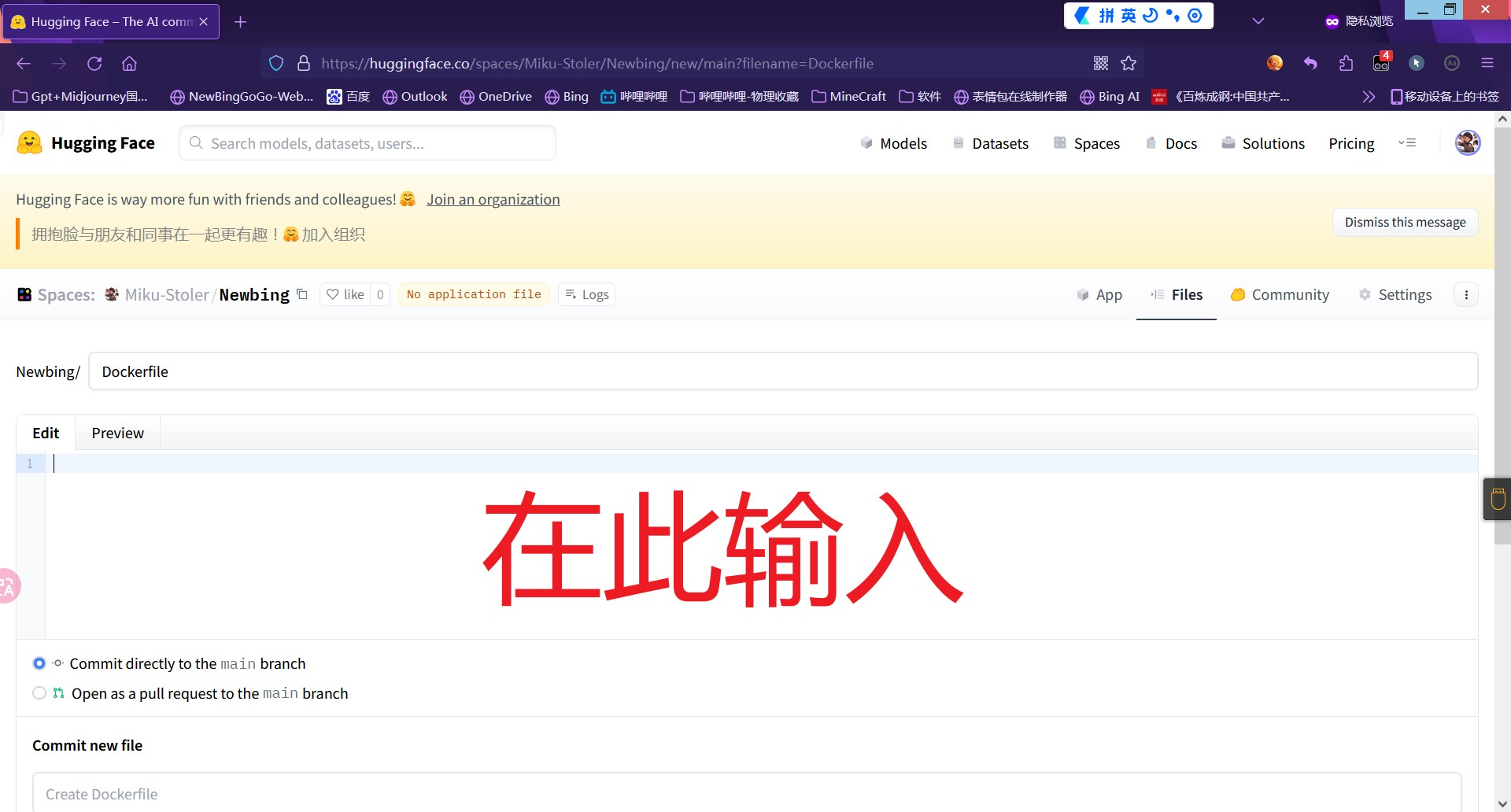1511x812 pixels.
Task: Show more bookmarks with the double chevron
Action: [x=1369, y=97]
